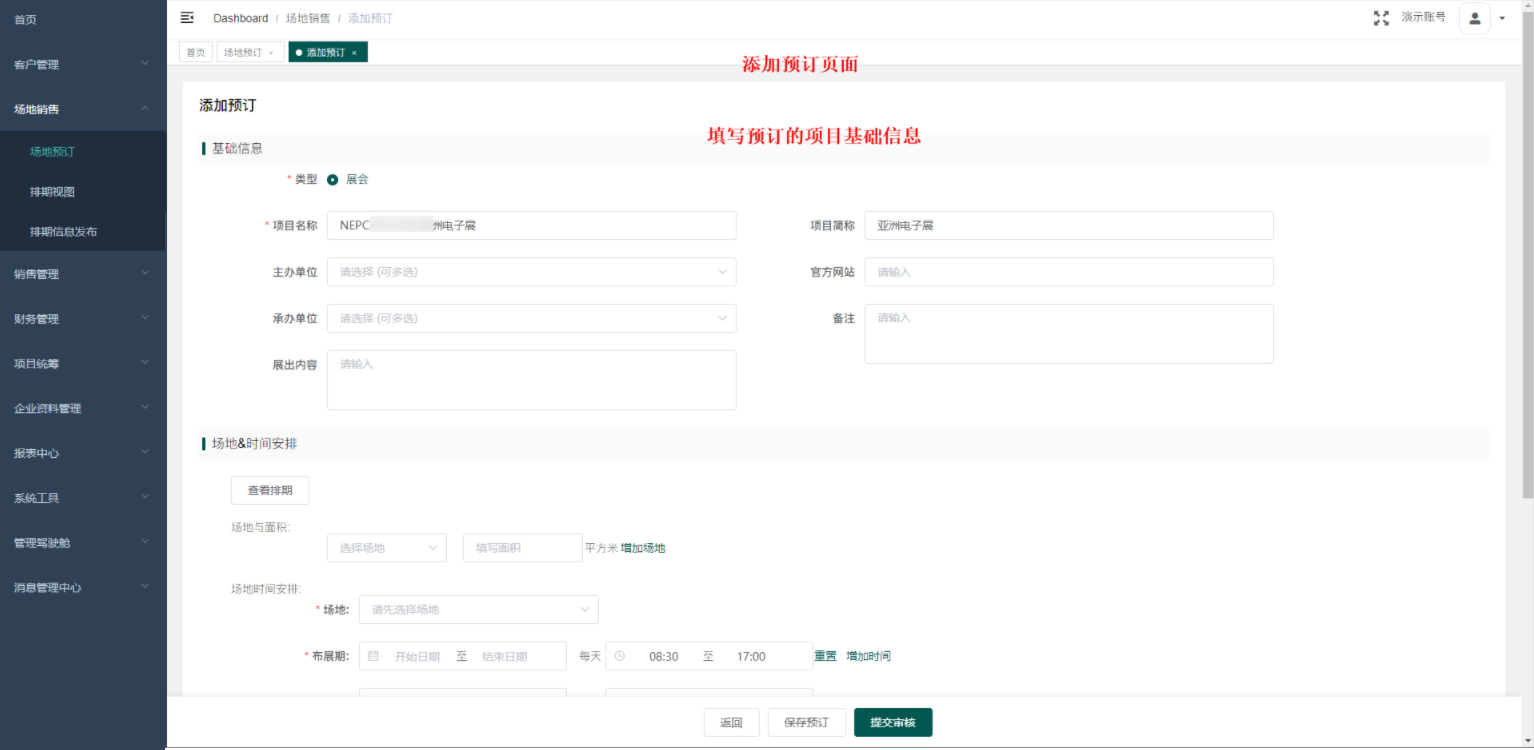Focus the 填写面积 input
The image size is (1534, 750).
[x=522, y=548]
